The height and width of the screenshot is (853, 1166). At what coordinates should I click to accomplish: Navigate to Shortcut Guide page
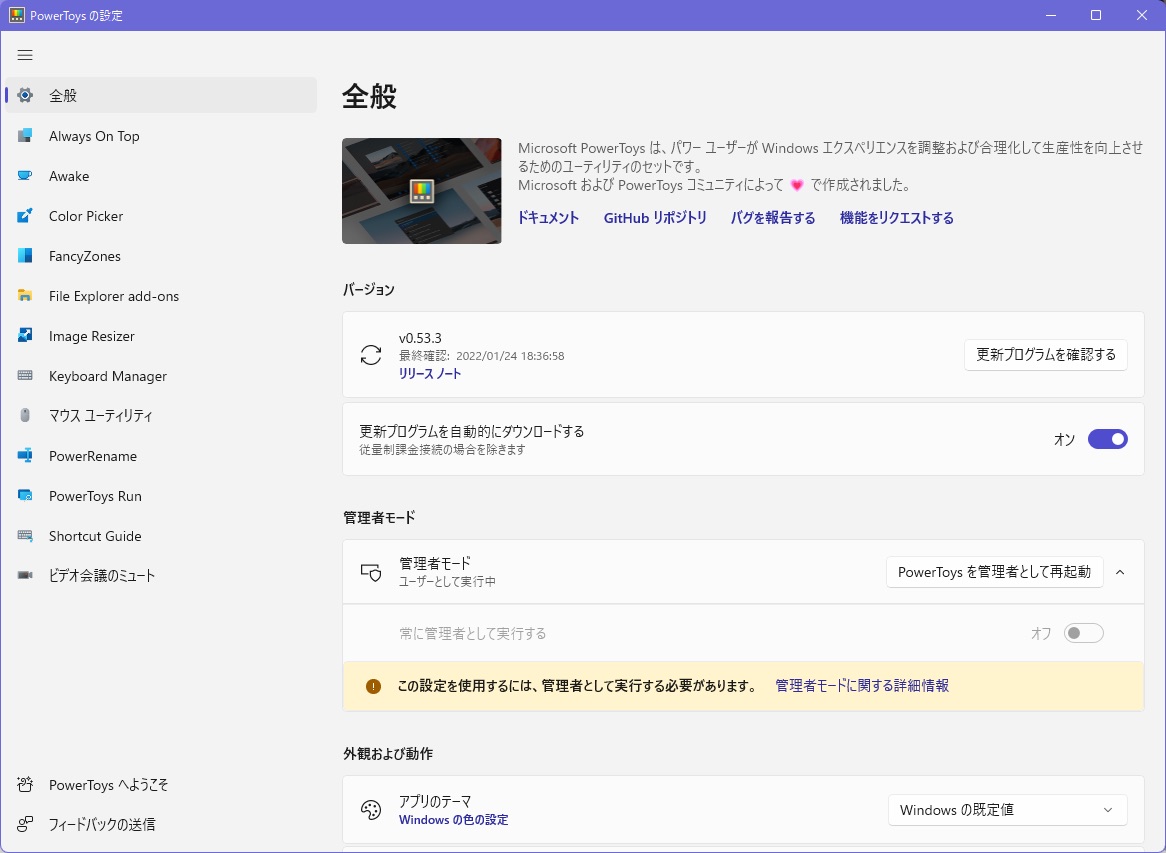tap(161, 535)
